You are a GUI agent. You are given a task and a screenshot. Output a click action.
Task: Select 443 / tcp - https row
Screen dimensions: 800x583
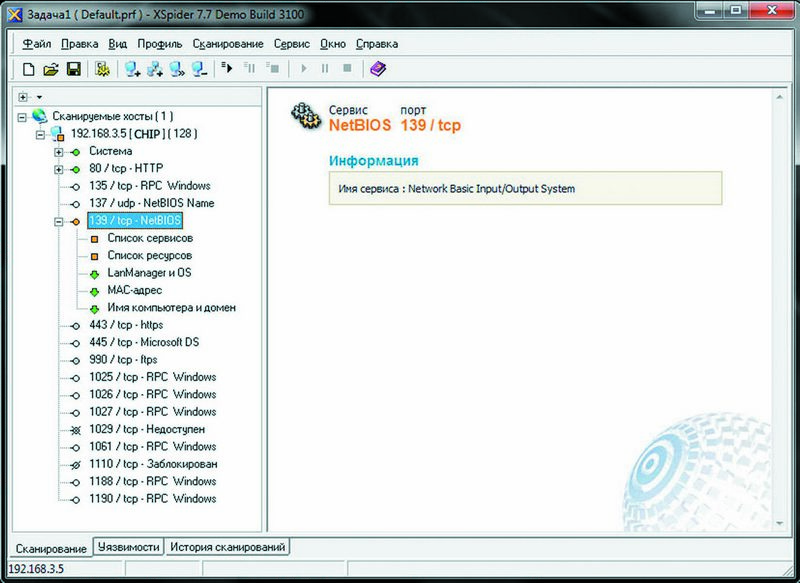point(126,325)
